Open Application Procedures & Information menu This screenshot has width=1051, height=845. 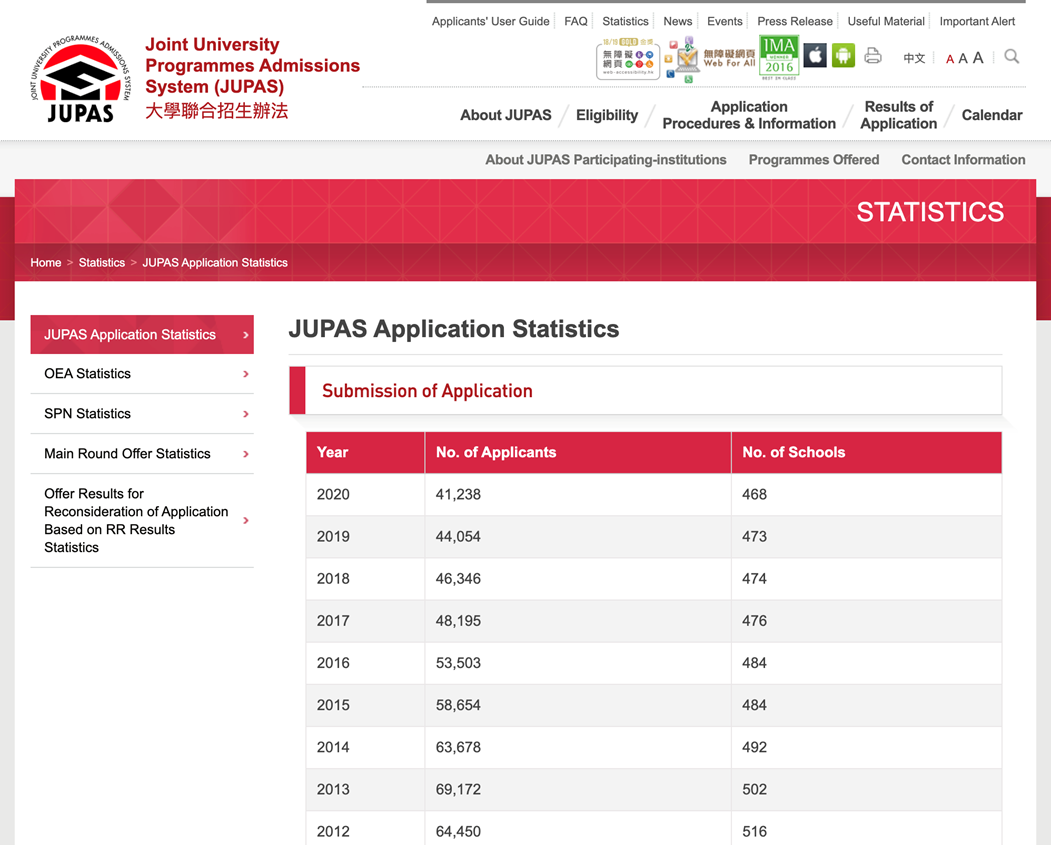[749, 115]
